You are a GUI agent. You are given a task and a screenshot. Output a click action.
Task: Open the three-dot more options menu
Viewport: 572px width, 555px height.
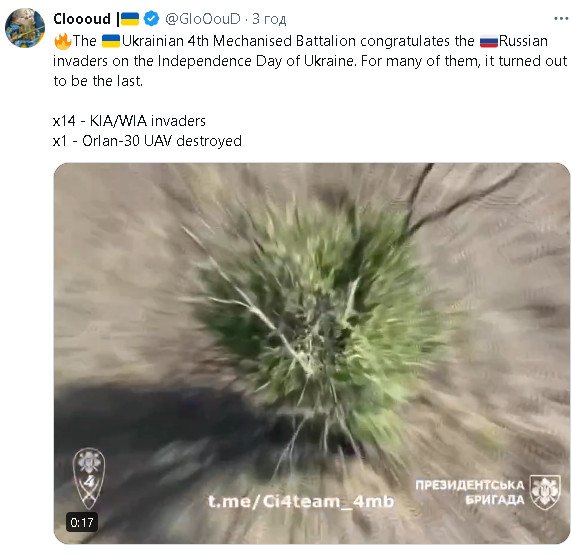click(x=561, y=19)
